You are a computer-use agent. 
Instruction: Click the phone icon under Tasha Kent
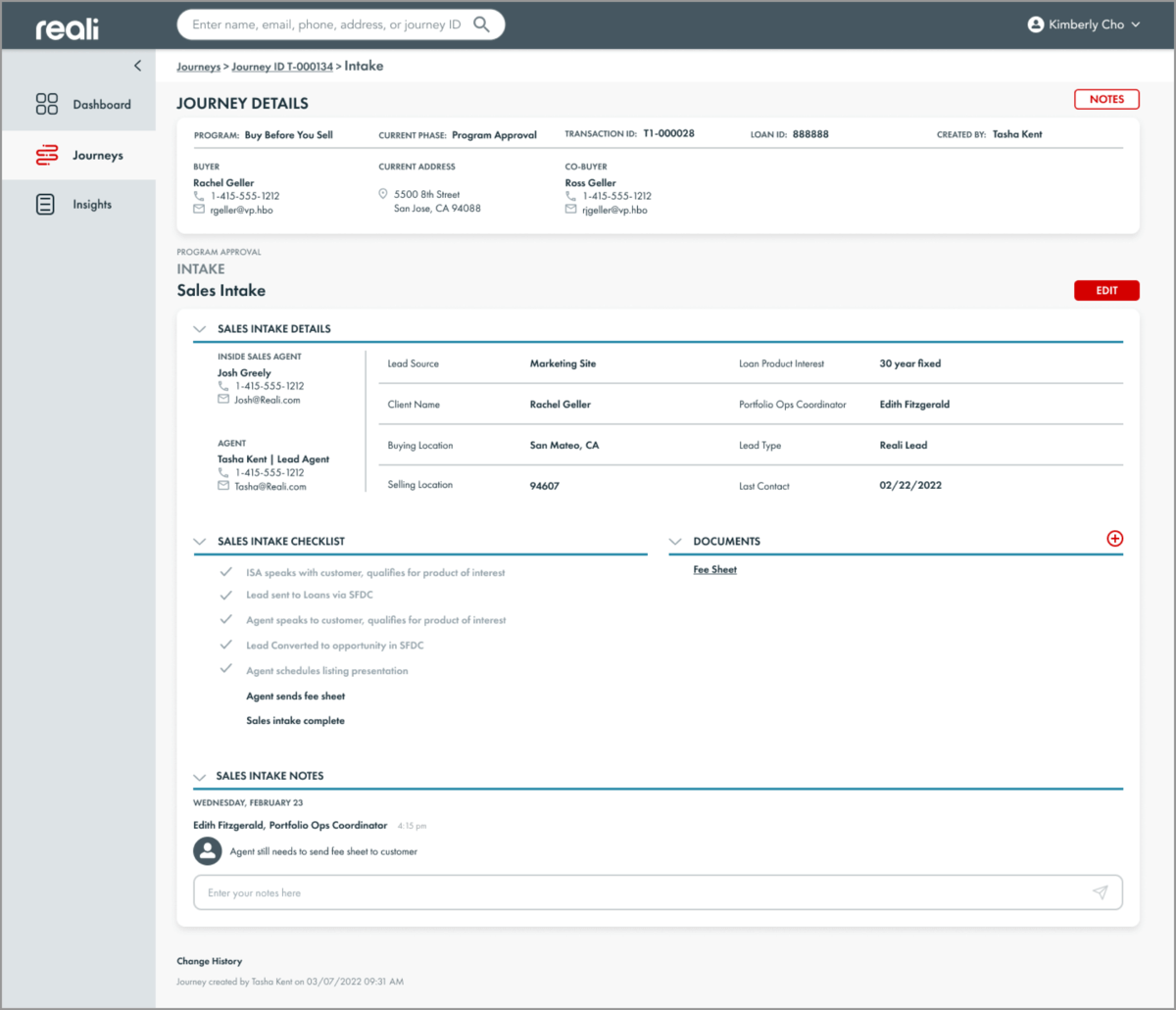(223, 472)
